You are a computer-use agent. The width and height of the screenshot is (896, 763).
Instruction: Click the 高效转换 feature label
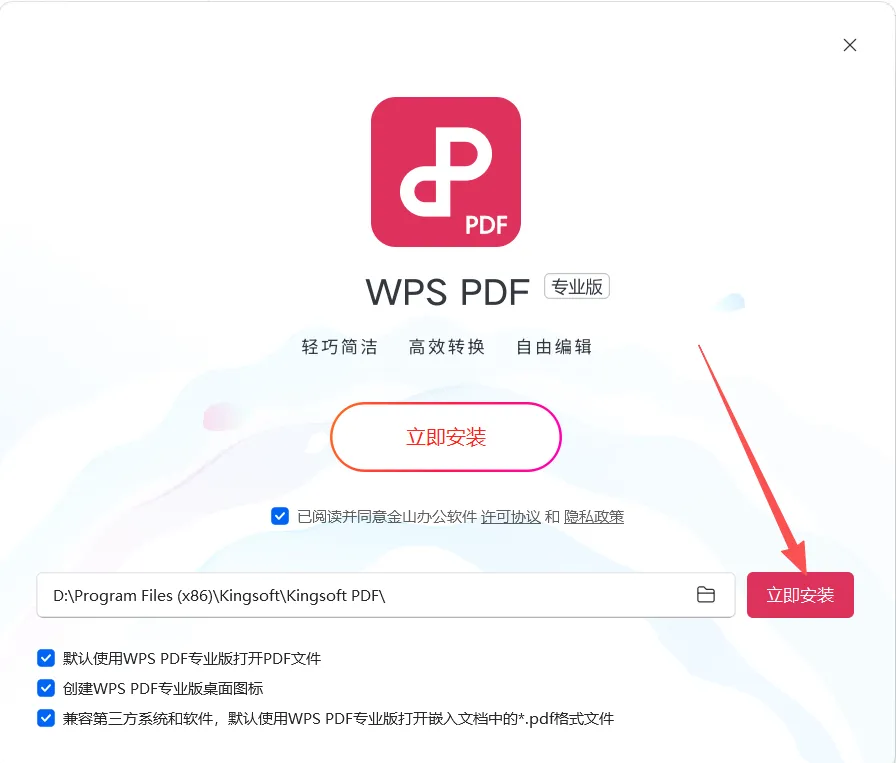447,347
